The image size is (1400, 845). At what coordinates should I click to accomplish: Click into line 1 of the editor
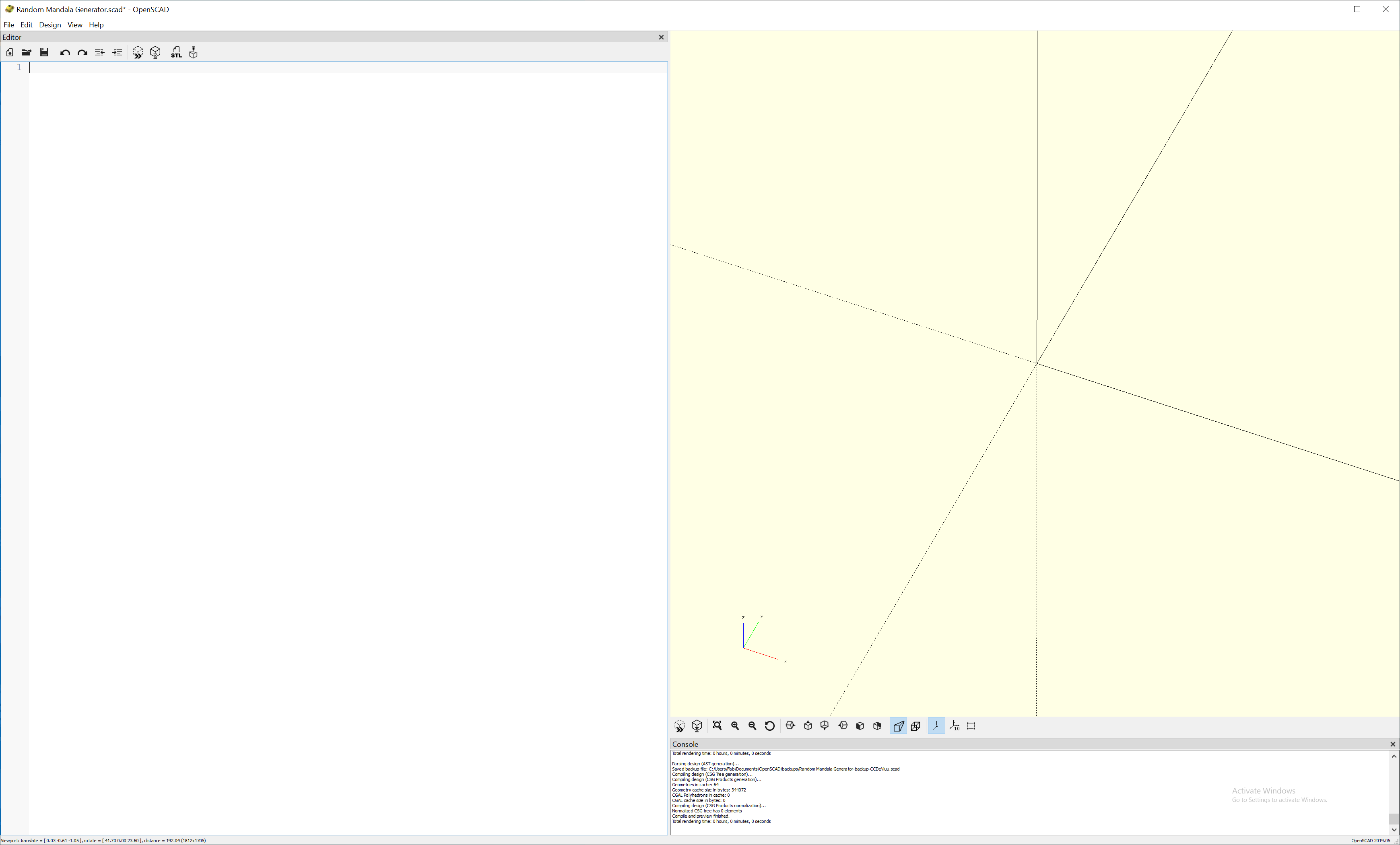[x=348, y=68]
